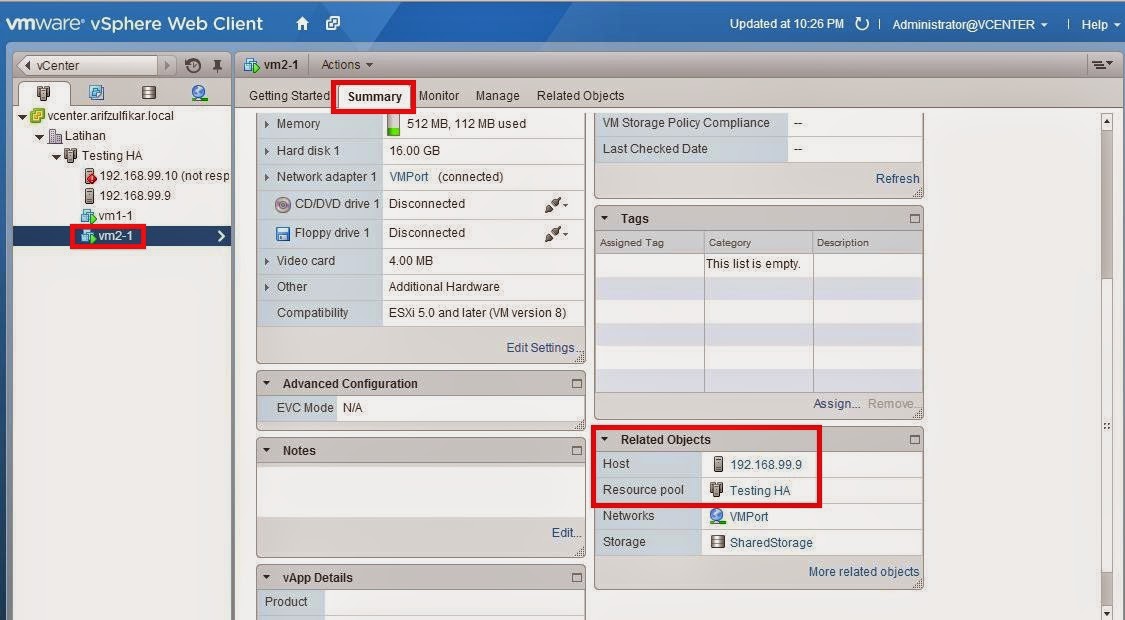Open the Actions dropdown menu
The image size is (1125, 620).
pyautogui.click(x=346, y=64)
